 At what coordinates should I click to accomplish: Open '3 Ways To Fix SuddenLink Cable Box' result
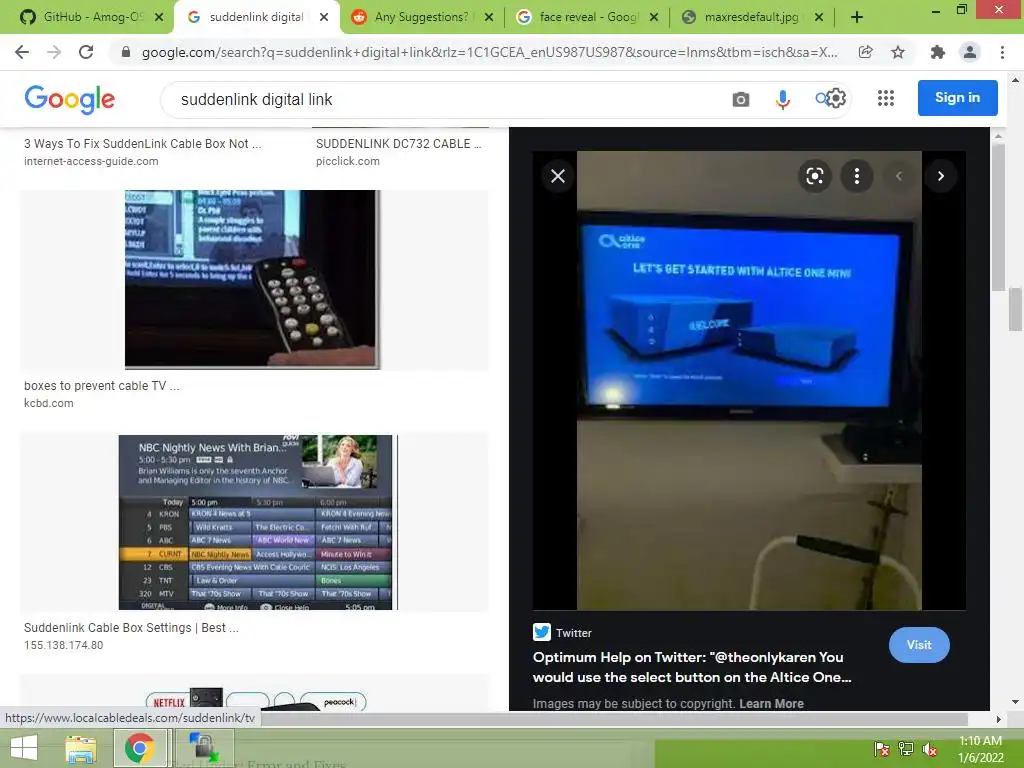point(142,144)
